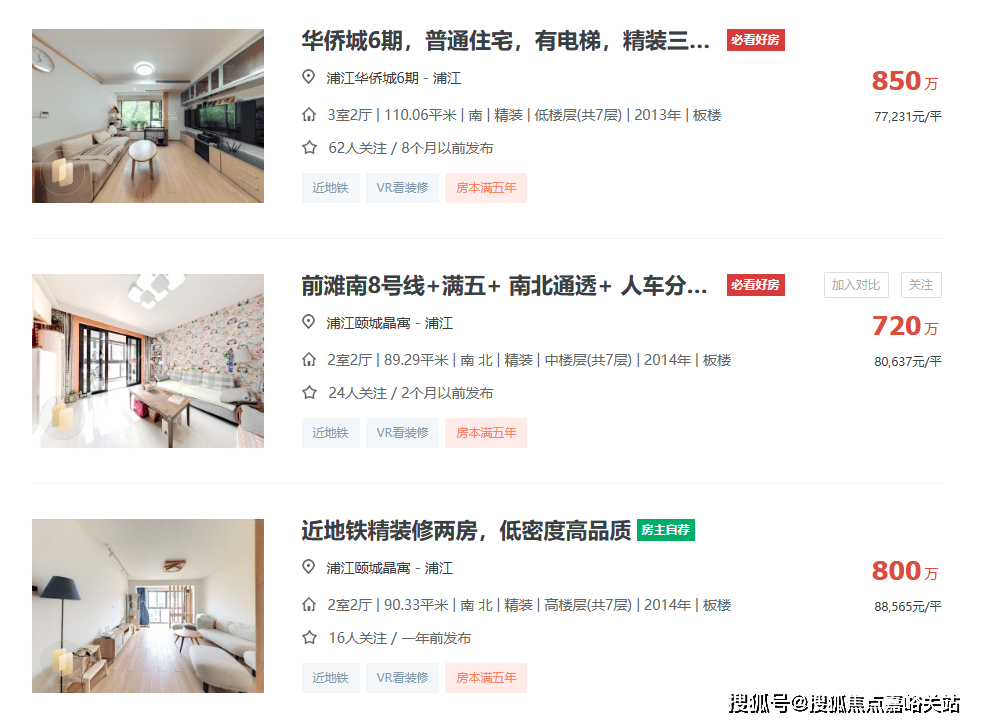Screen dimensions: 982x725
Task: Click 房本满五年 tag on third listing
Action: (x=486, y=677)
